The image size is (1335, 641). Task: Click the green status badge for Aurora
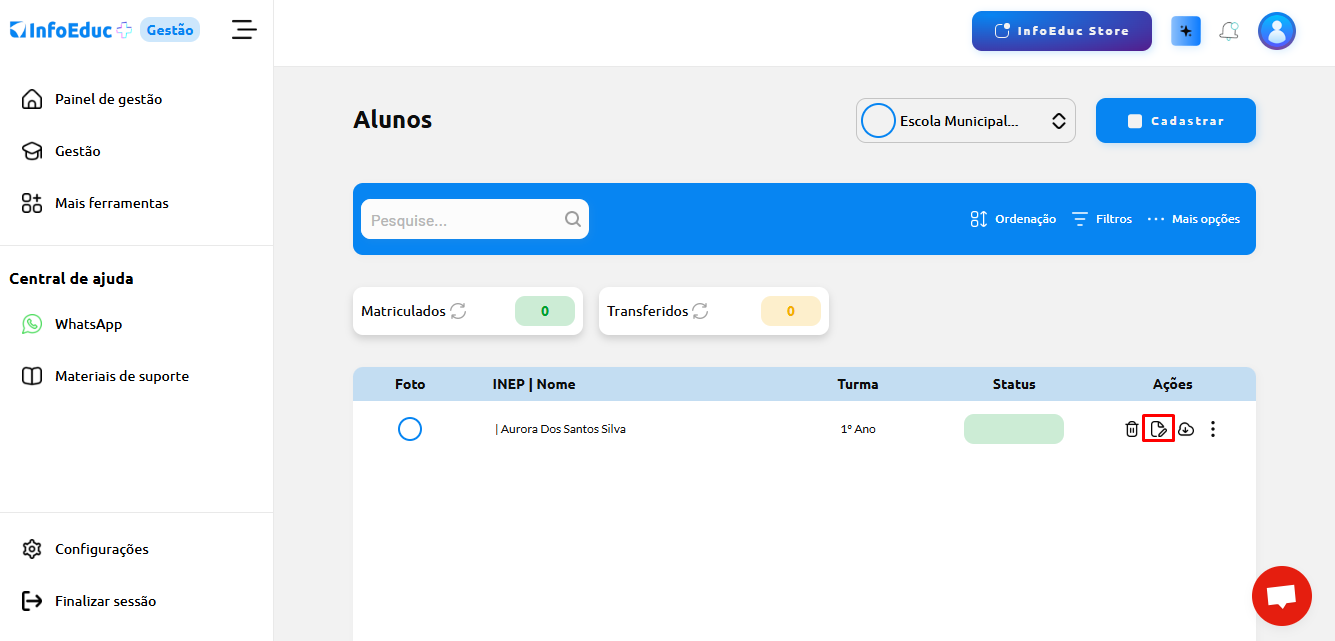(x=1014, y=429)
